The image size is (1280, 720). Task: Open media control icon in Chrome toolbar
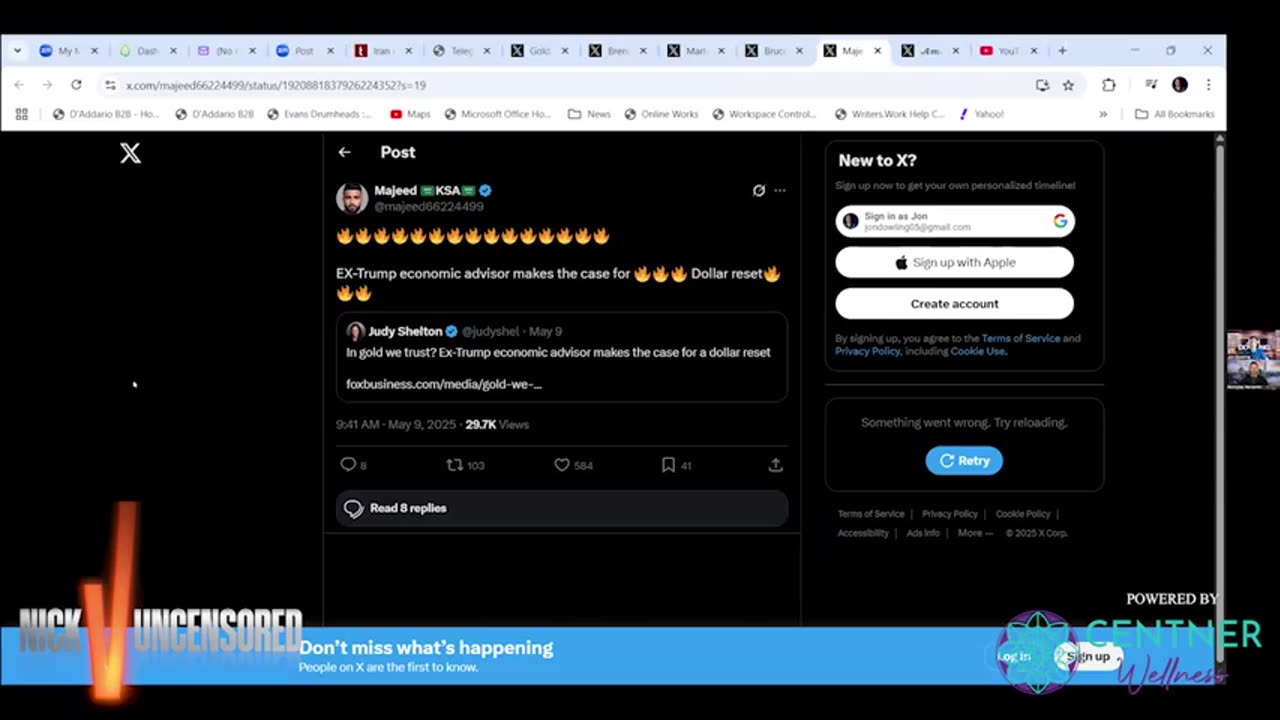click(x=1151, y=85)
